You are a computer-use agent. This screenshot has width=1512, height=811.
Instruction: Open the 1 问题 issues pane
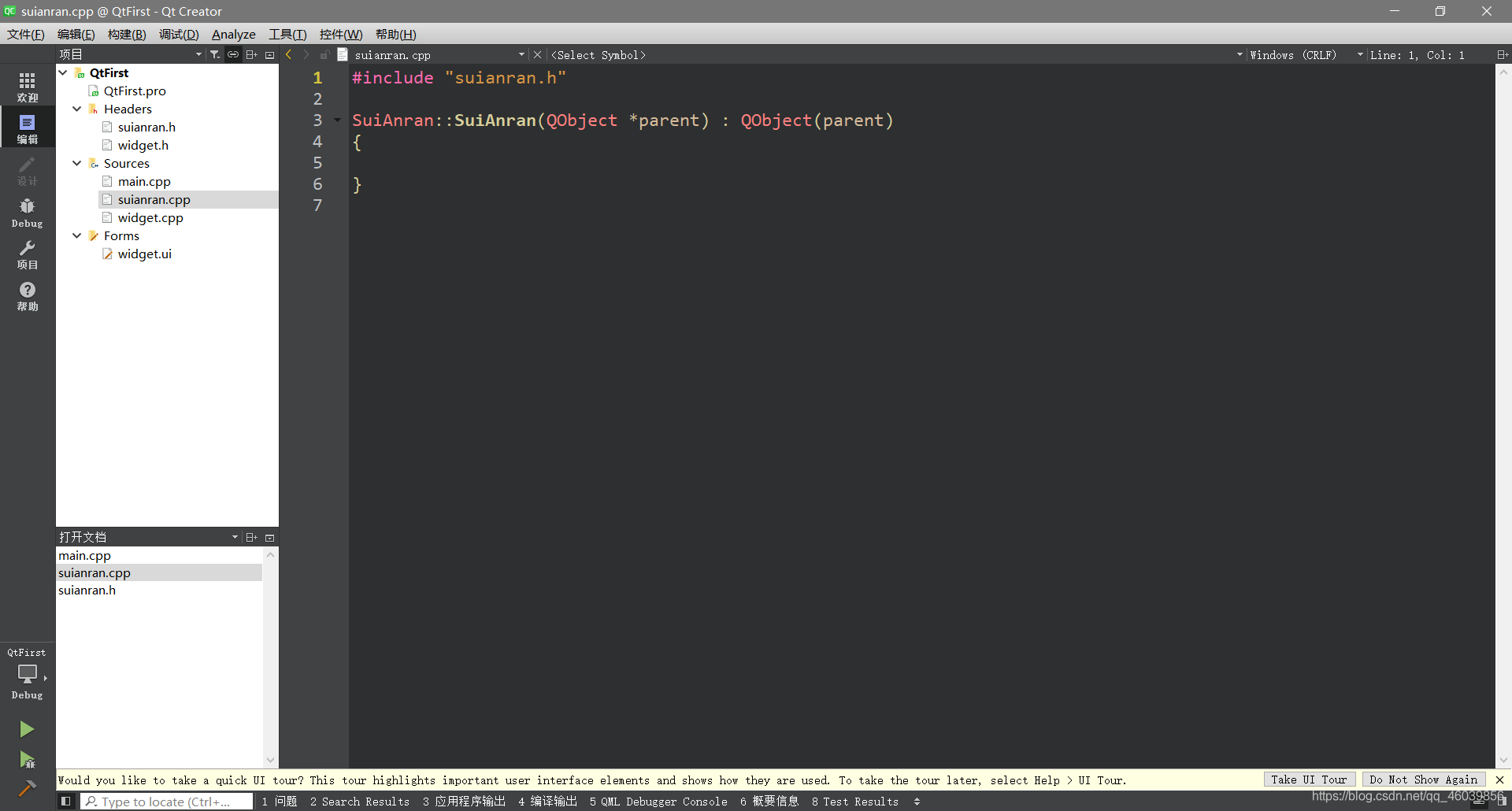[280, 802]
